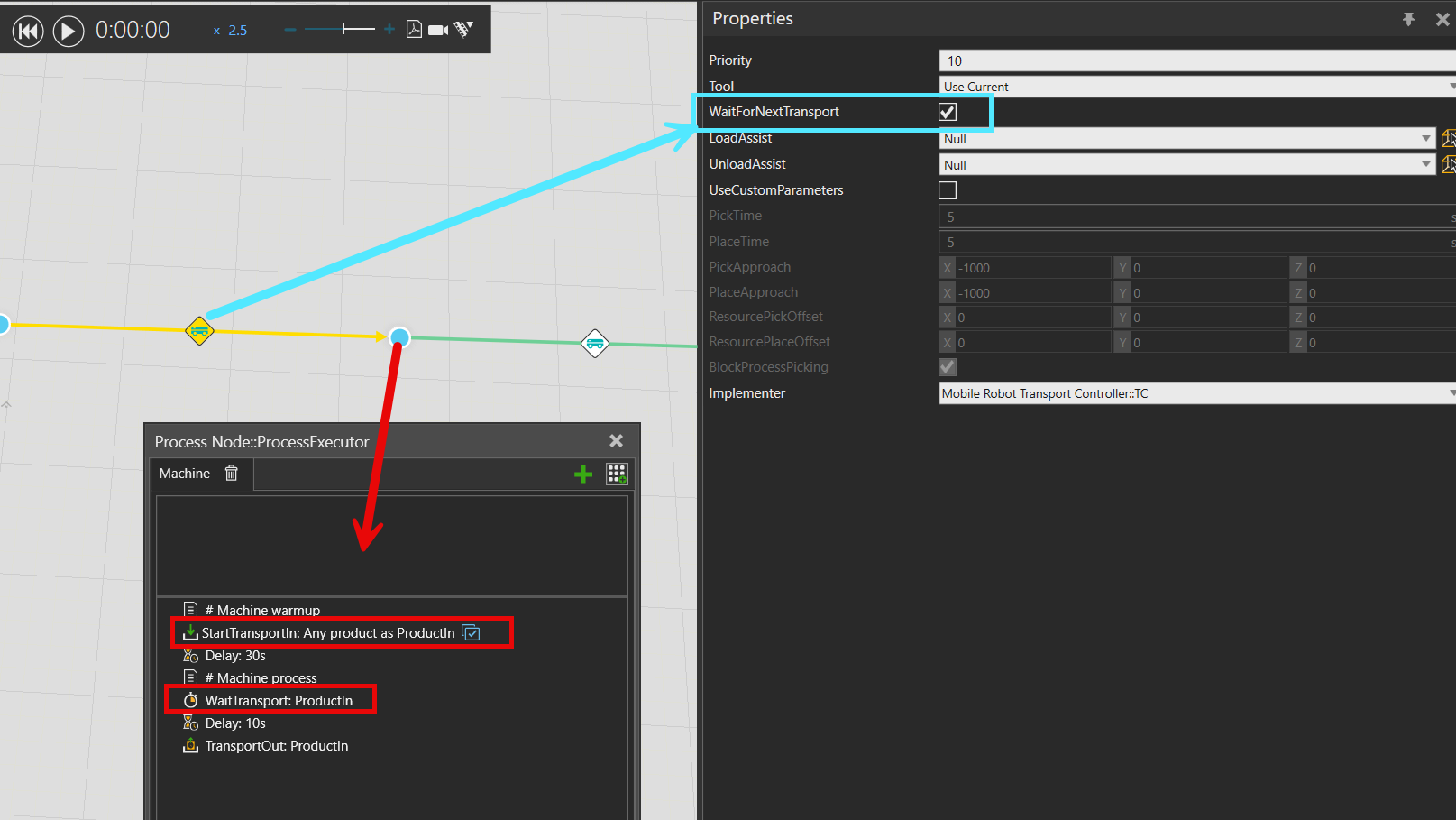Select the yellow transport link node icon
Image resolution: width=1456 pixels, height=820 pixels.
point(199,331)
